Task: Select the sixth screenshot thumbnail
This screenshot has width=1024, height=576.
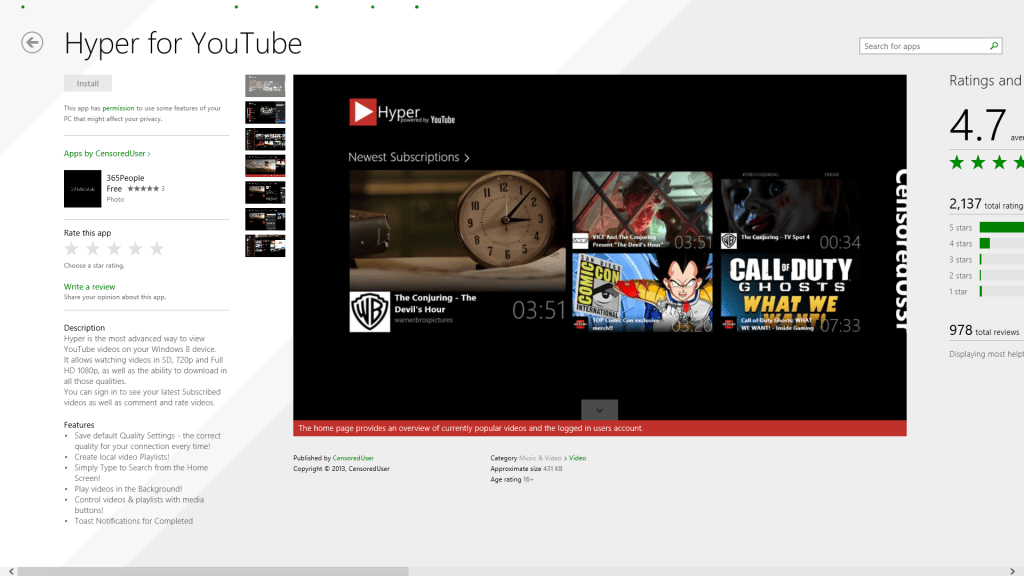Action: click(x=265, y=219)
